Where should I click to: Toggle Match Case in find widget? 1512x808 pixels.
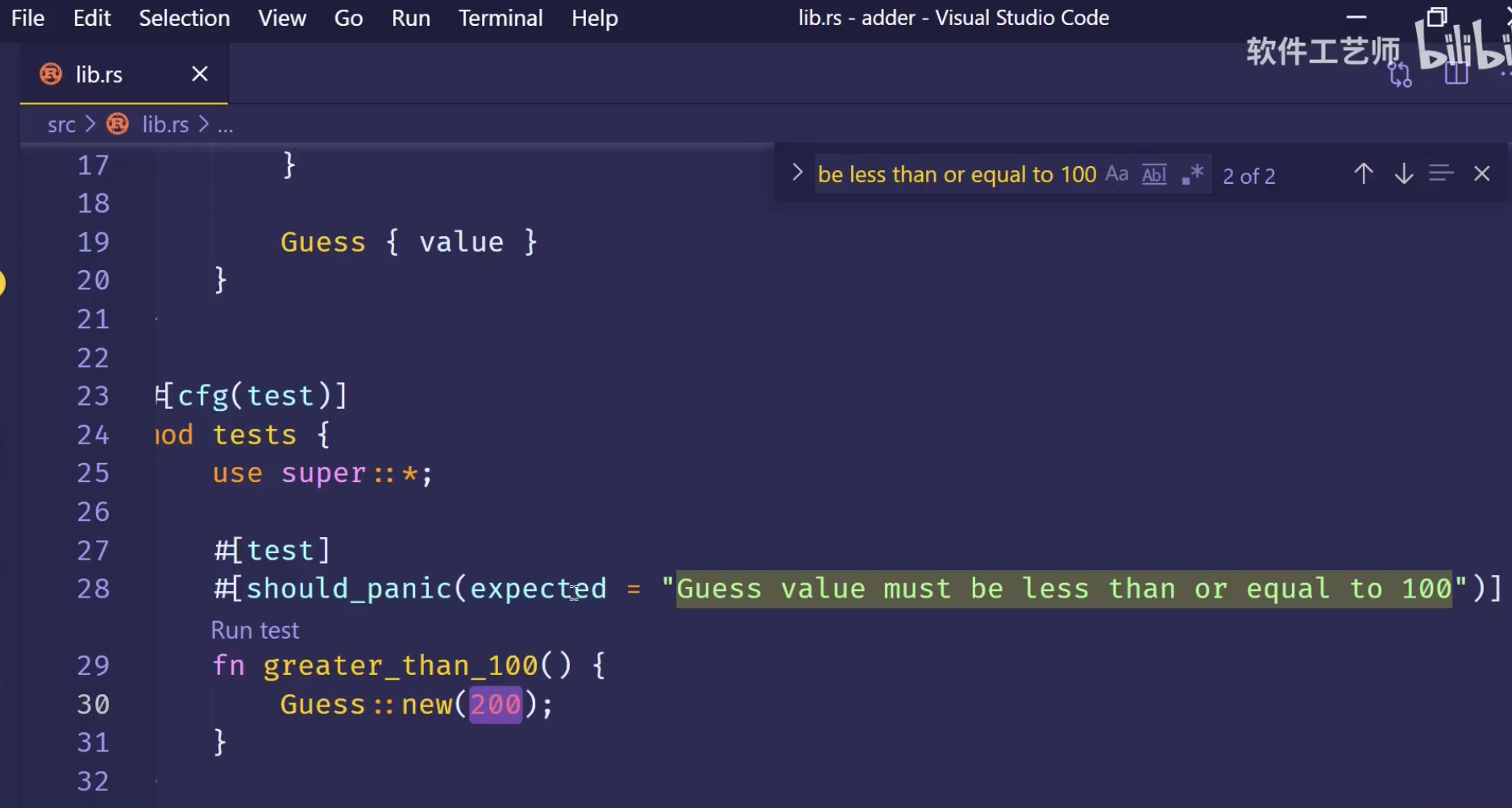[1116, 174]
